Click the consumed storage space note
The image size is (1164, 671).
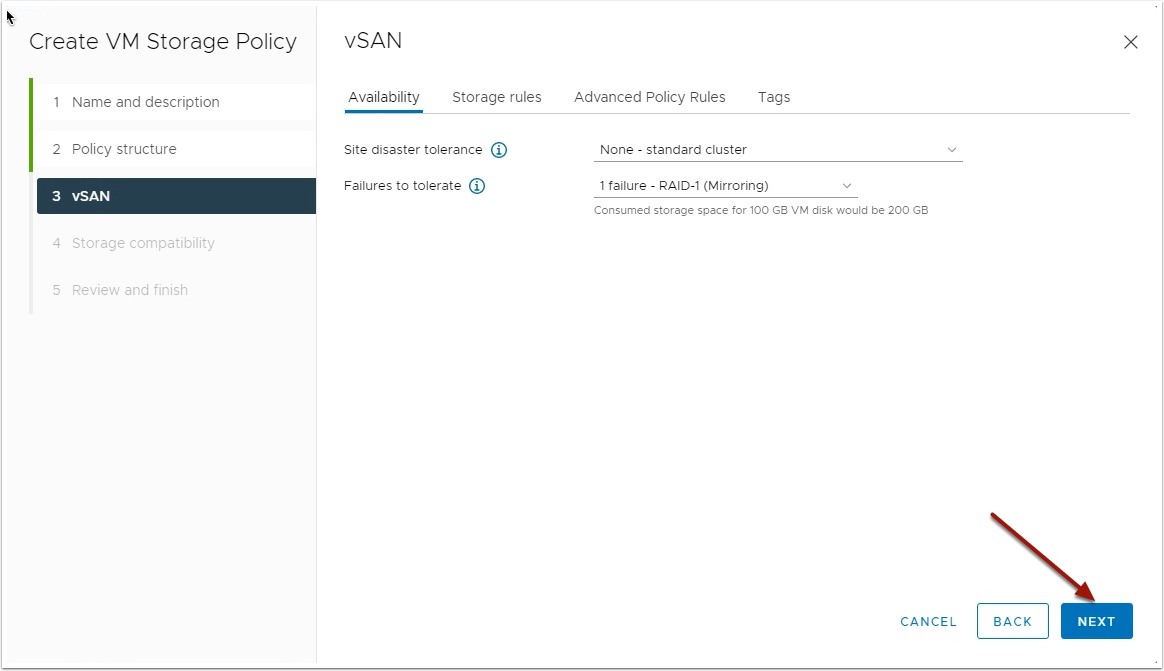click(761, 210)
